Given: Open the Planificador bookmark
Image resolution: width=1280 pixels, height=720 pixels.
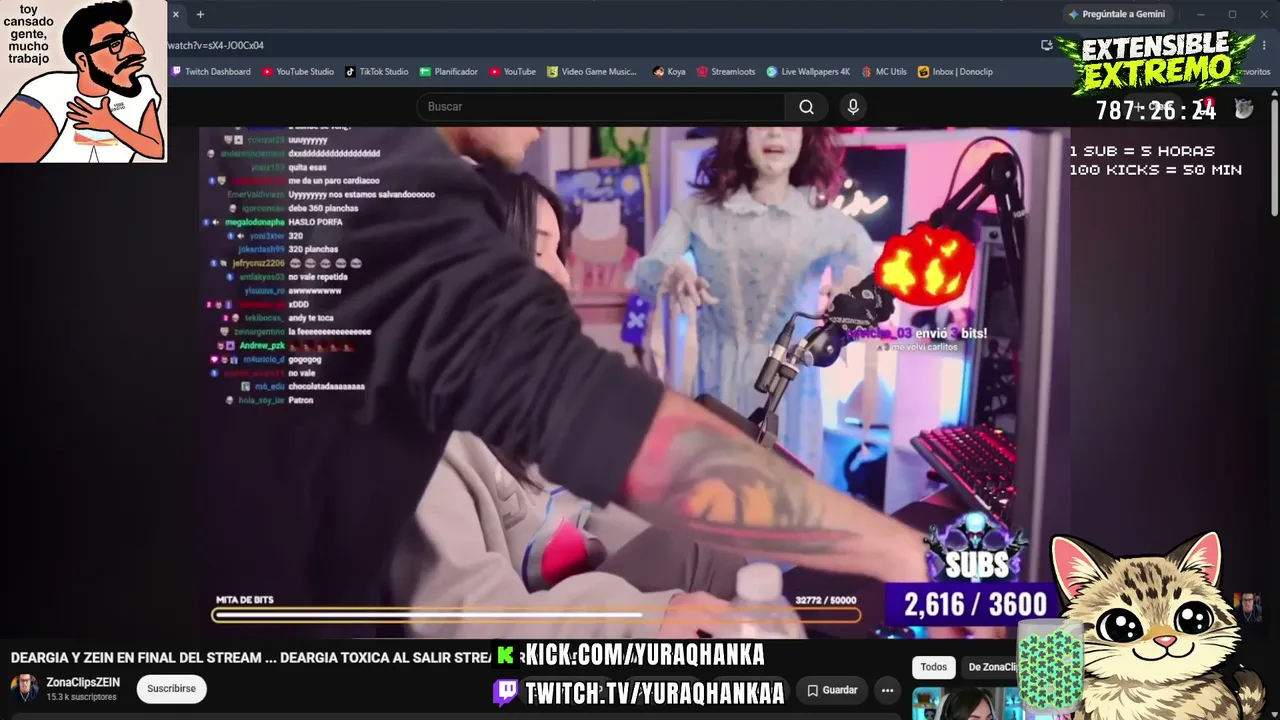Looking at the screenshot, I should [449, 72].
